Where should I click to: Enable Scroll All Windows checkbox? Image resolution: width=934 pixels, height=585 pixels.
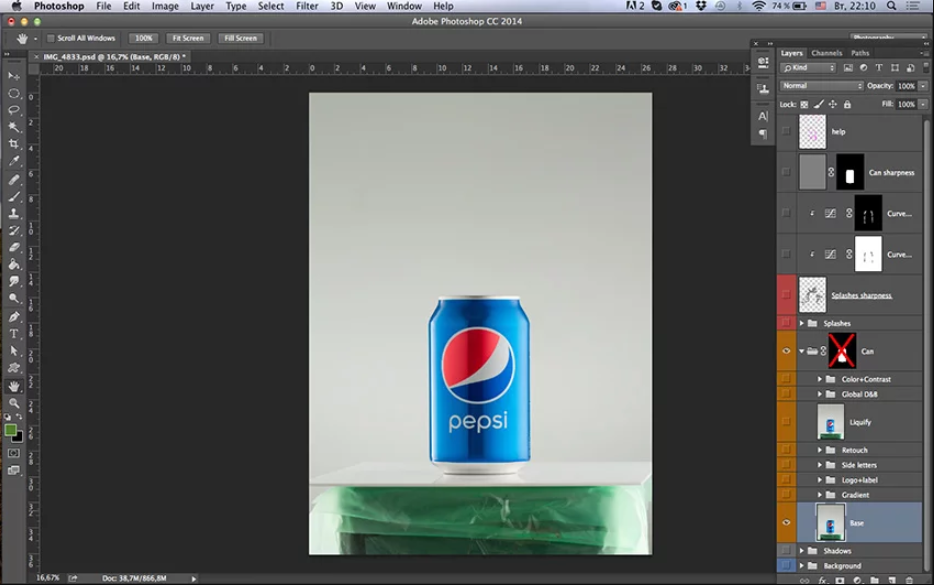[x=51, y=38]
